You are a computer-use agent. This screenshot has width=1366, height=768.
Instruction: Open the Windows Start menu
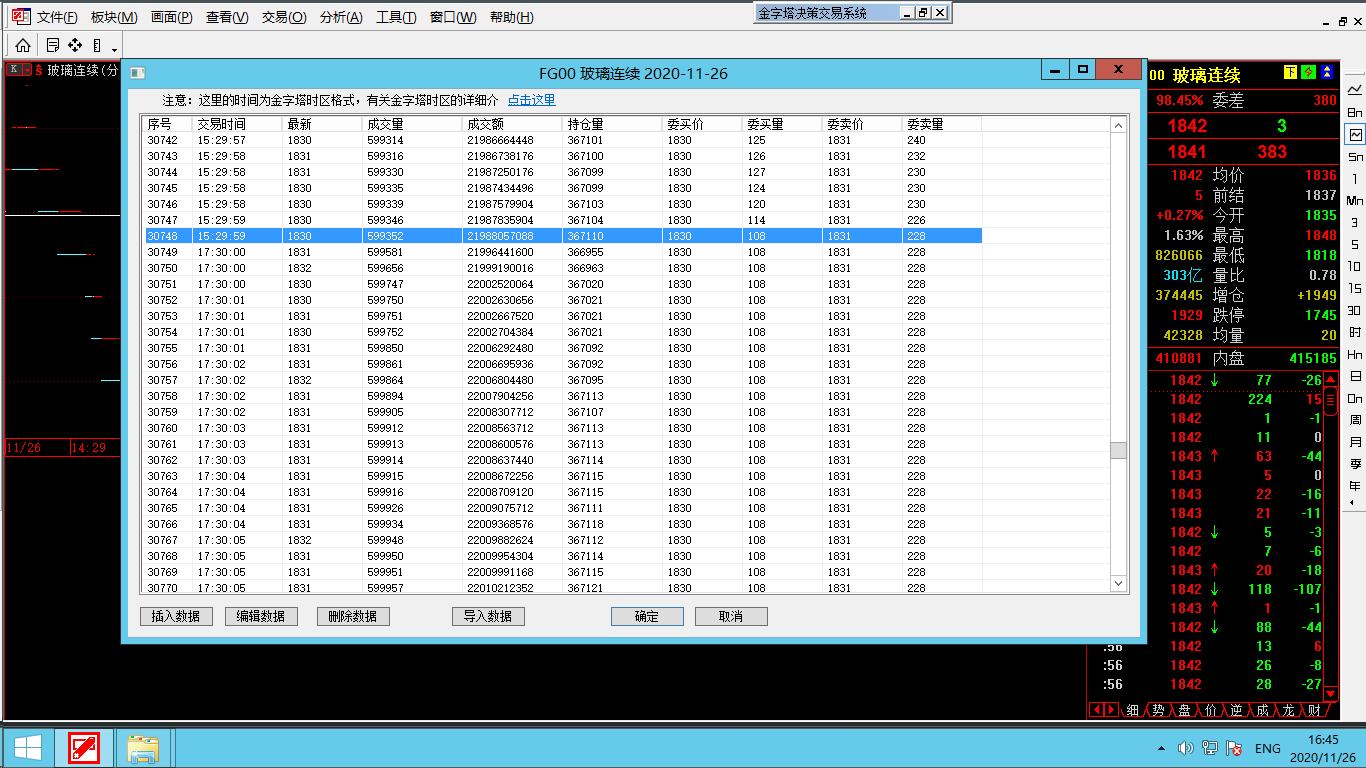coord(27,748)
